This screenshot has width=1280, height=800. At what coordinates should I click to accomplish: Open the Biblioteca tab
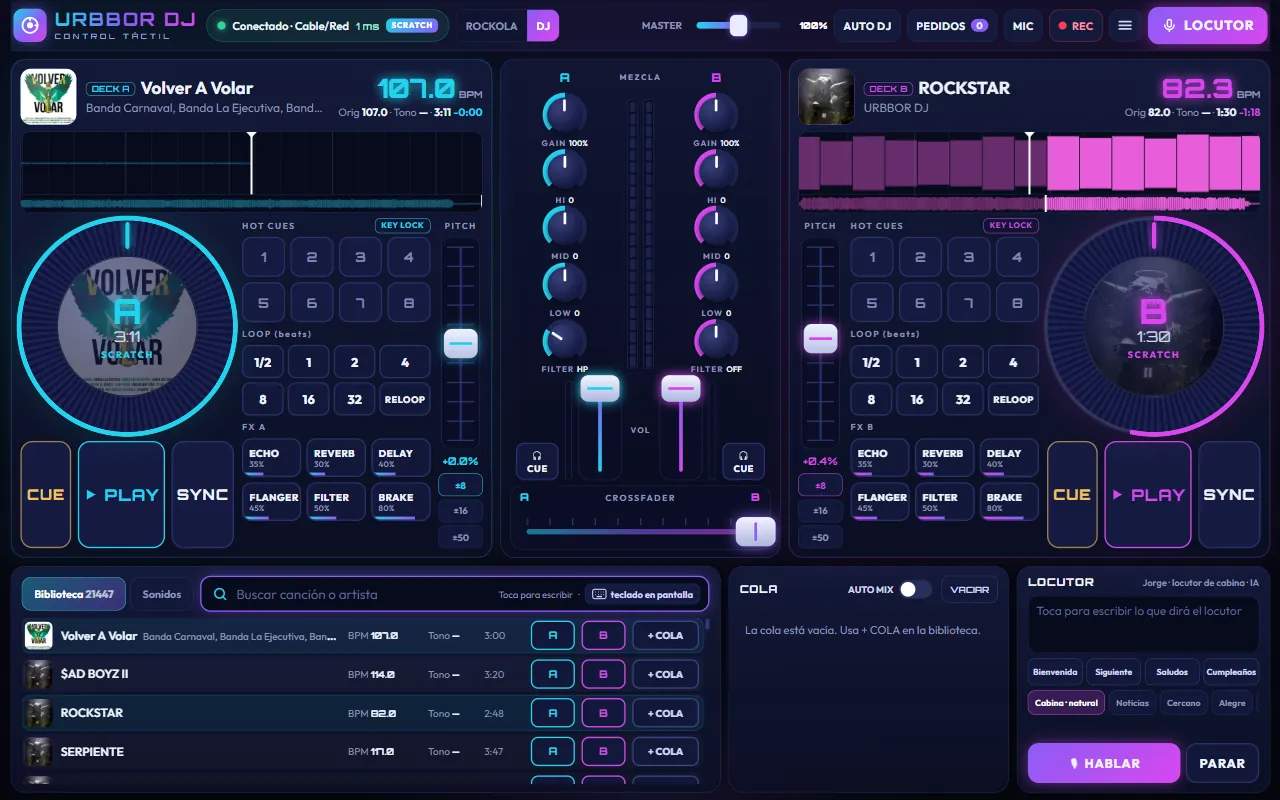74,594
